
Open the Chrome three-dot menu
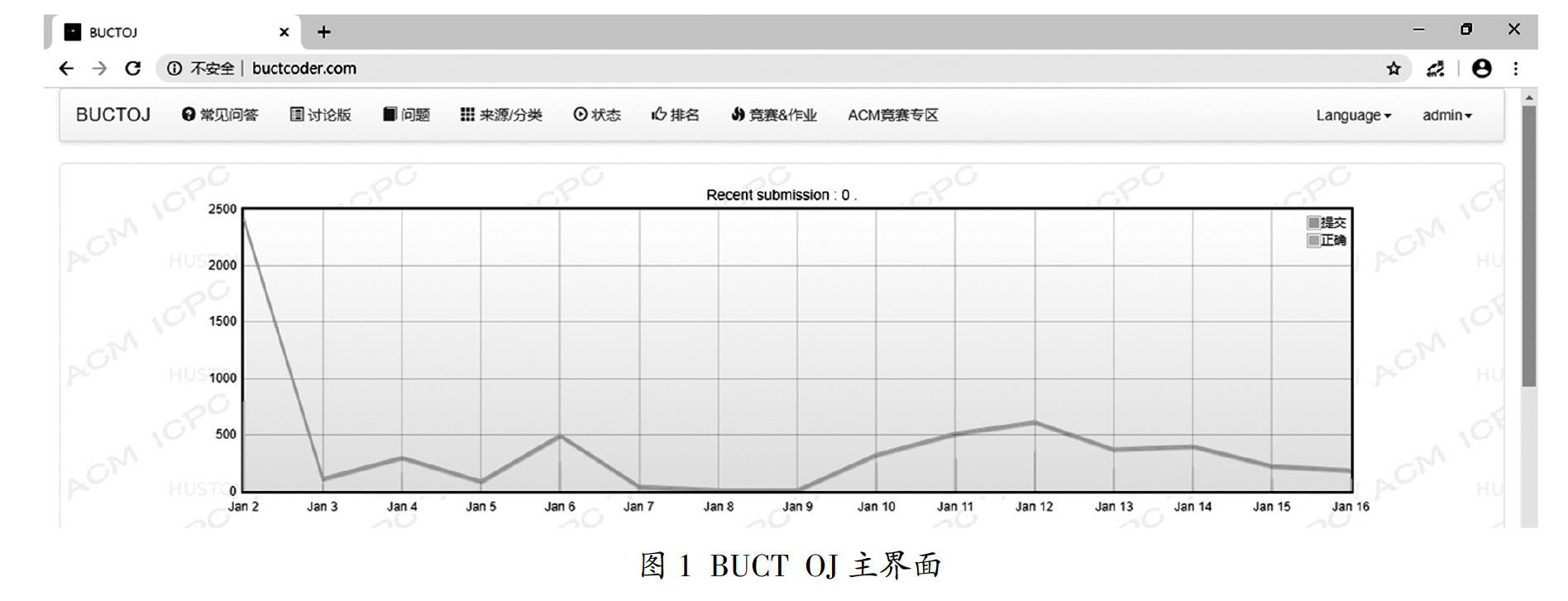point(1515,69)
